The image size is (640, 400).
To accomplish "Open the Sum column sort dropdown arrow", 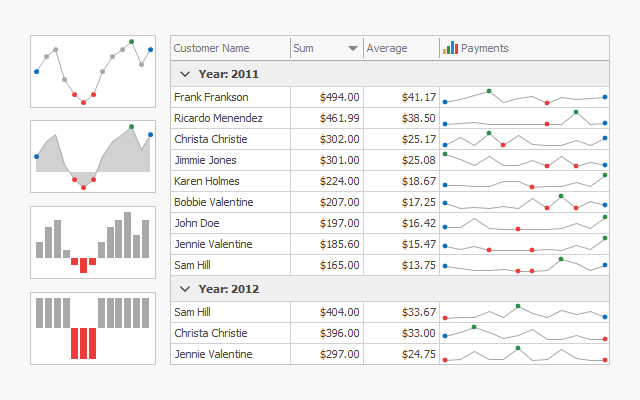I will (353, 48).
